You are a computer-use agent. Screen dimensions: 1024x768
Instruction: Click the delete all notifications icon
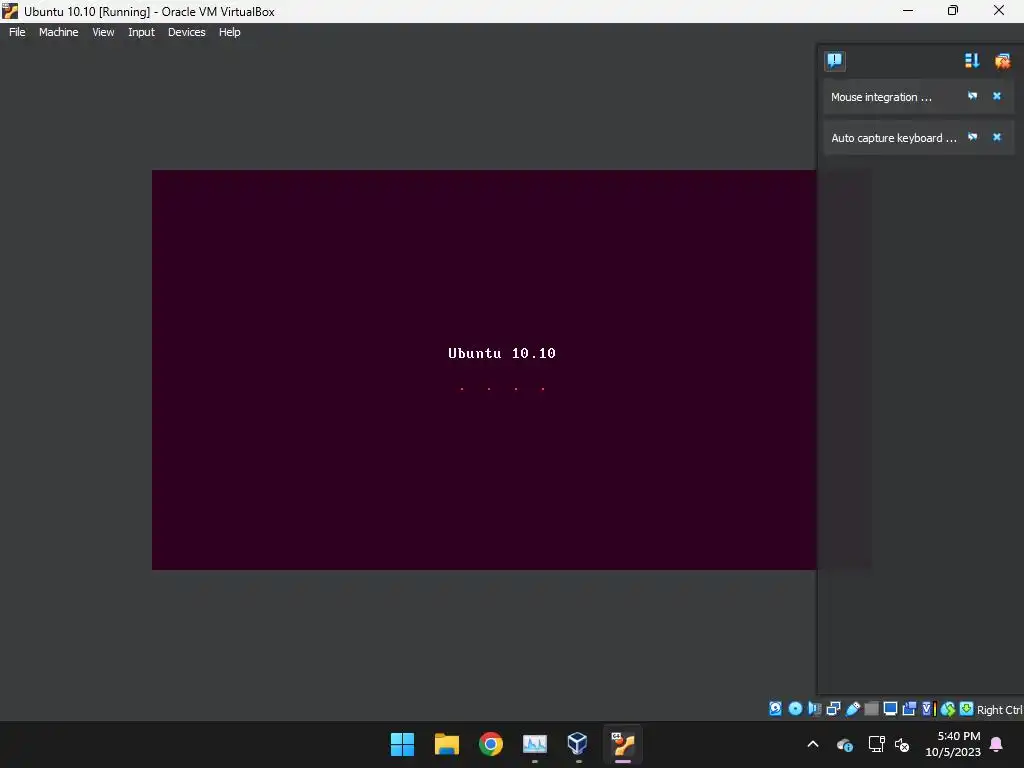coord(1002,61)
